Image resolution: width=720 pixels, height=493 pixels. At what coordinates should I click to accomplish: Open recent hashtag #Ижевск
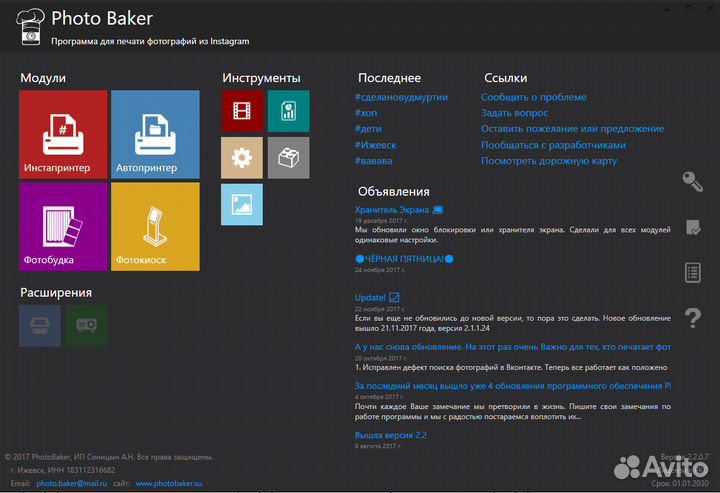(376, 145)
